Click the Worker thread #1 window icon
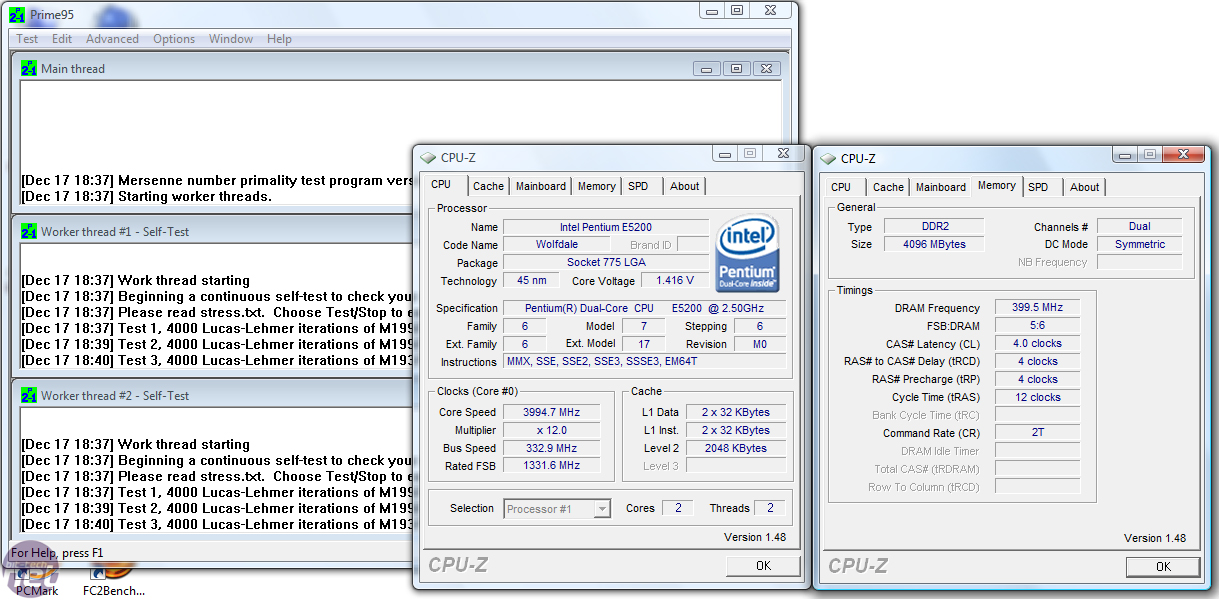The width and height of the screenshot is (1219, 600). [29, 232]
